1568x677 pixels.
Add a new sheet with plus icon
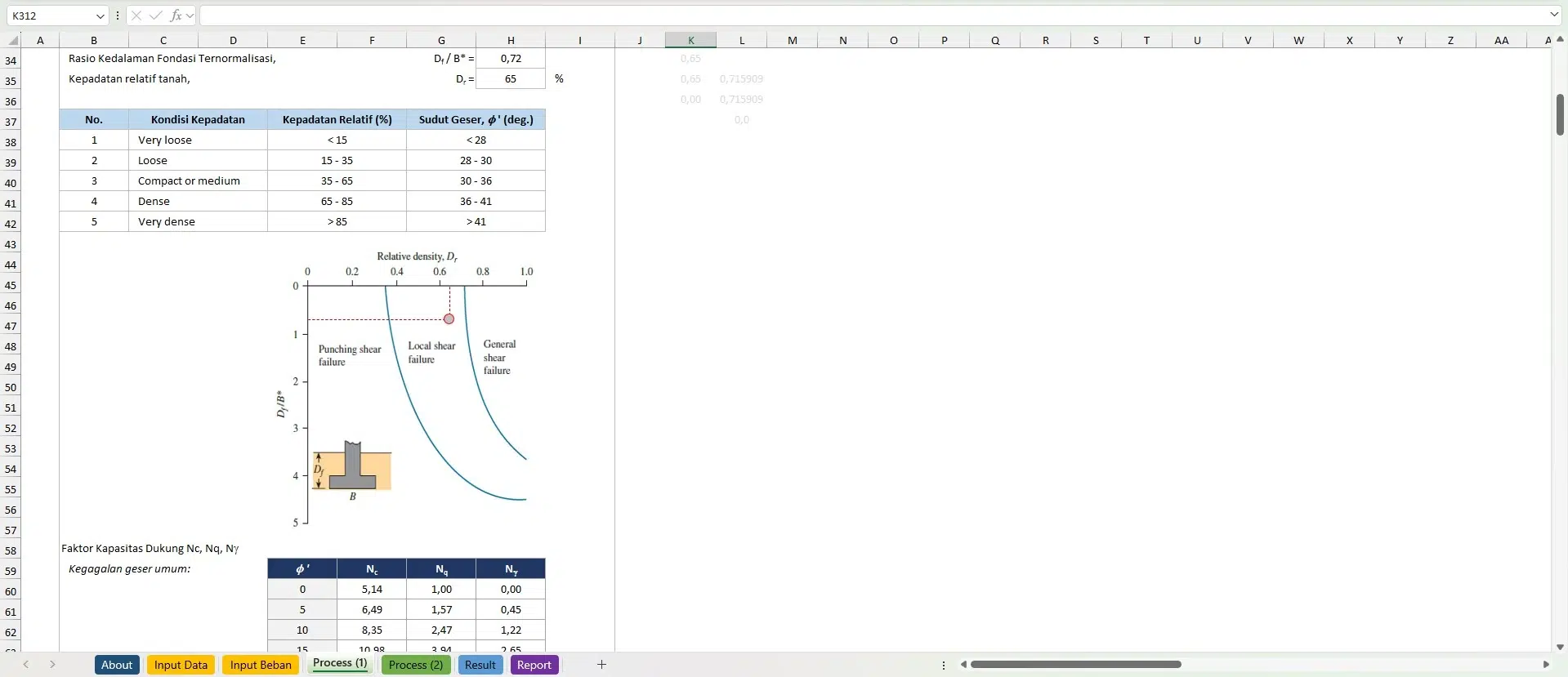pyautogui.click(x=601, y=665)
